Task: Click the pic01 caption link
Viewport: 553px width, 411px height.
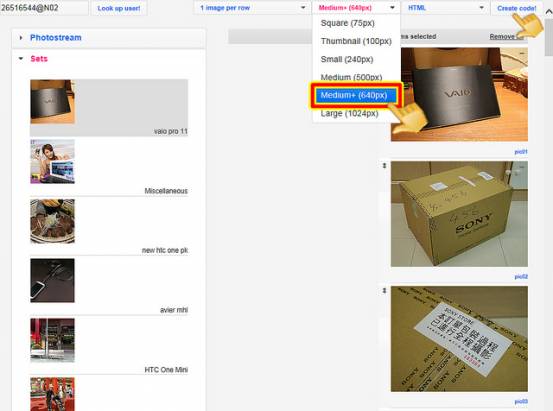Action: 521,152
